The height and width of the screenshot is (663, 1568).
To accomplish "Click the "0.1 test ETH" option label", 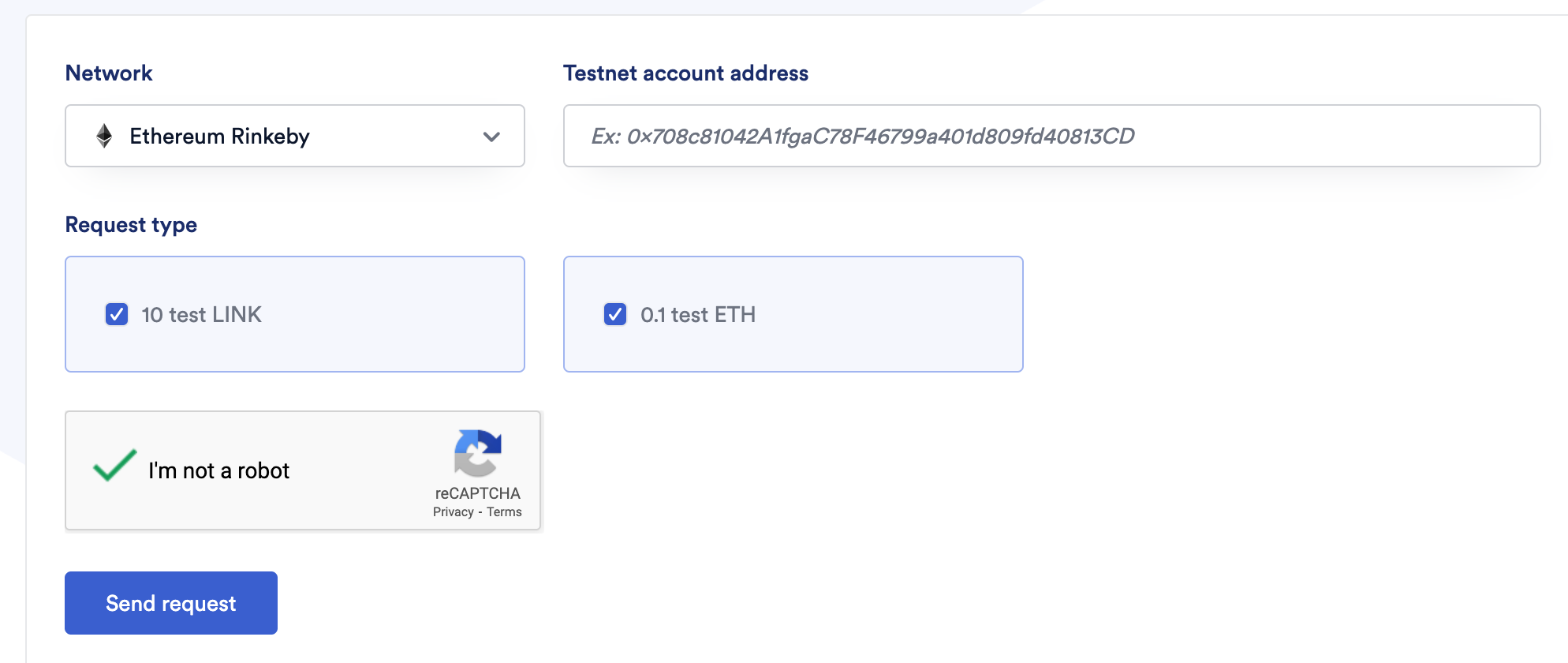I will tap(697, 315).
